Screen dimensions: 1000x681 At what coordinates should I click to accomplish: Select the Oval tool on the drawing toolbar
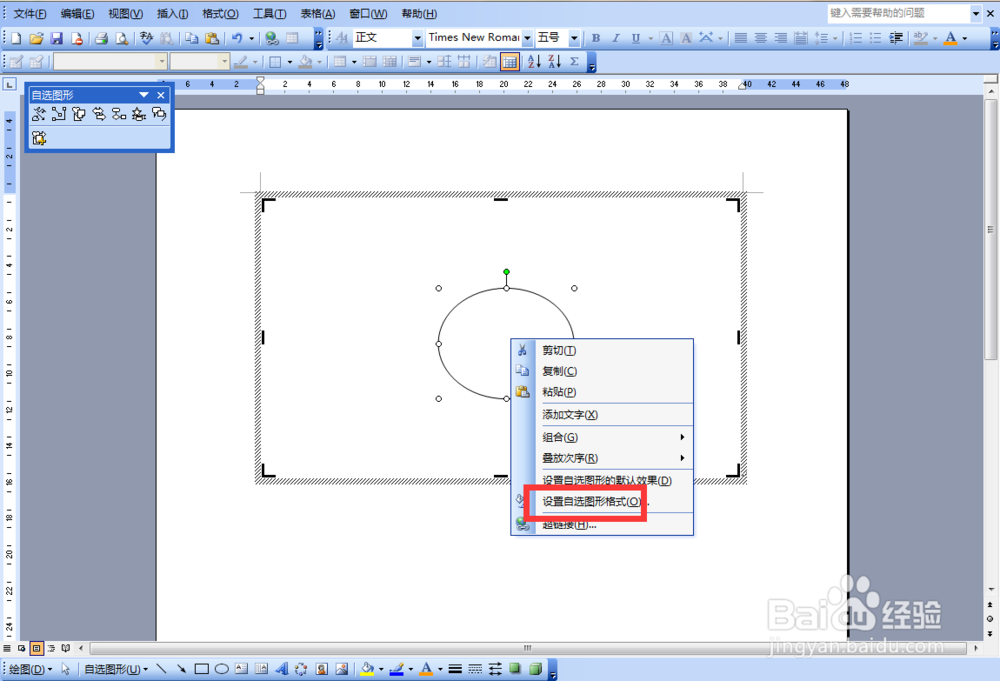(221, 667)
